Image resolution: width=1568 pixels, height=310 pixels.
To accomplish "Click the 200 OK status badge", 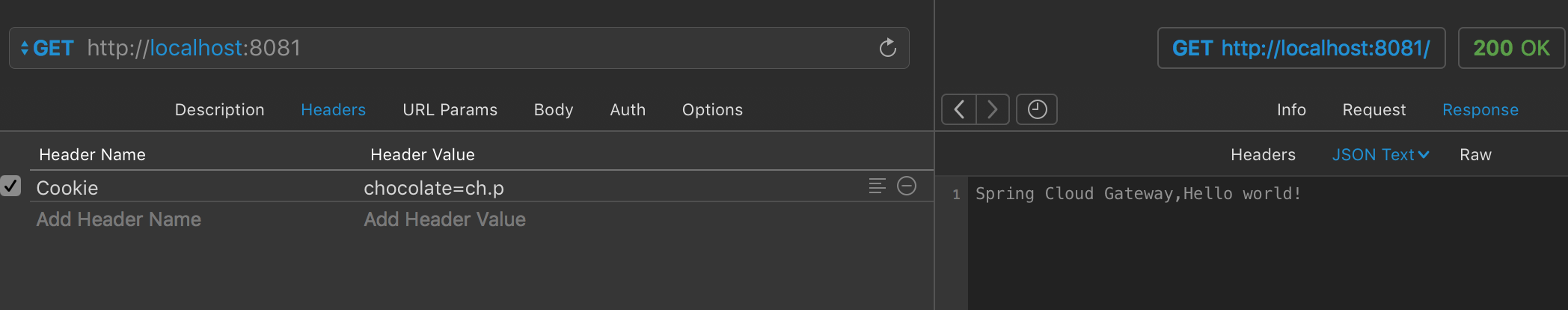I will tap(1511, 48).
